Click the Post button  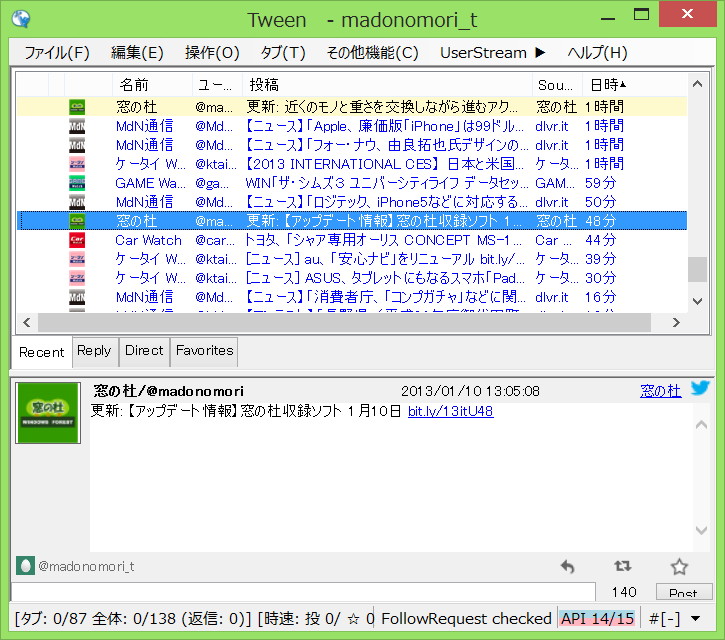[683, 592]
